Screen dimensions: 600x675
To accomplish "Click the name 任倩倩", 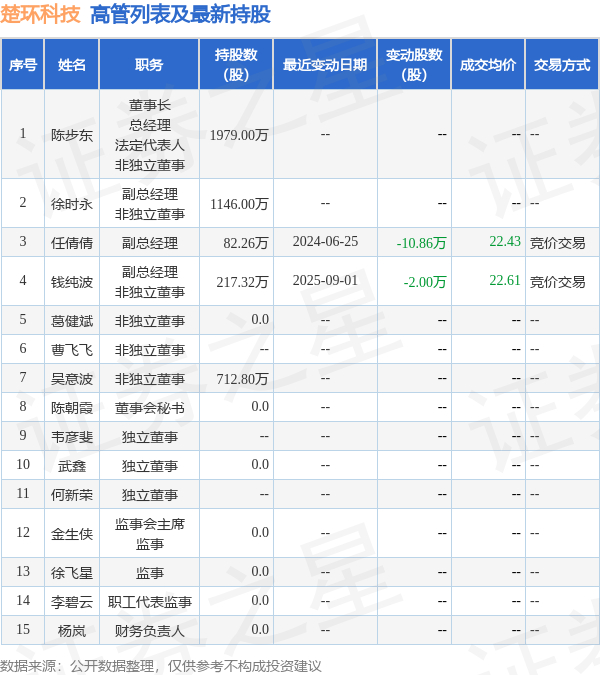I will tap(72, 243).
